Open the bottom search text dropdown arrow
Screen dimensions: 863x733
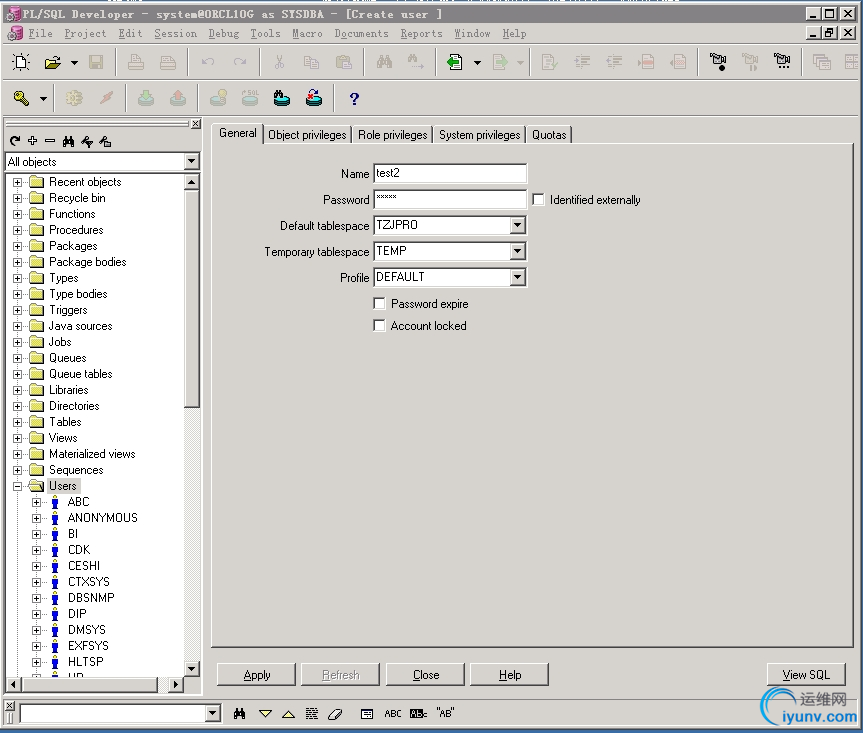click(x=213, y=714)
